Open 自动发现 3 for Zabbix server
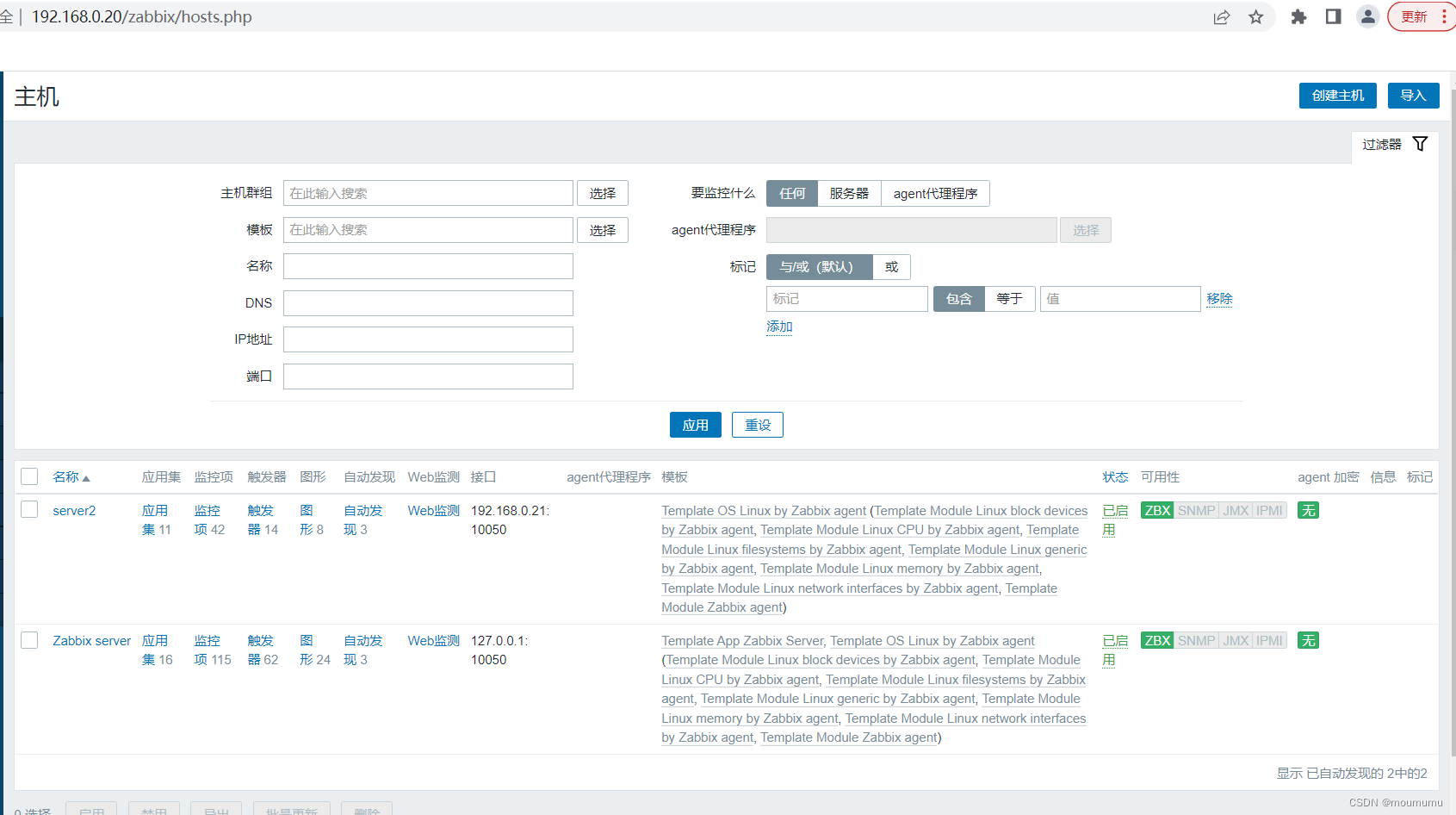The image size is (1456, 815). click(362, 650)
